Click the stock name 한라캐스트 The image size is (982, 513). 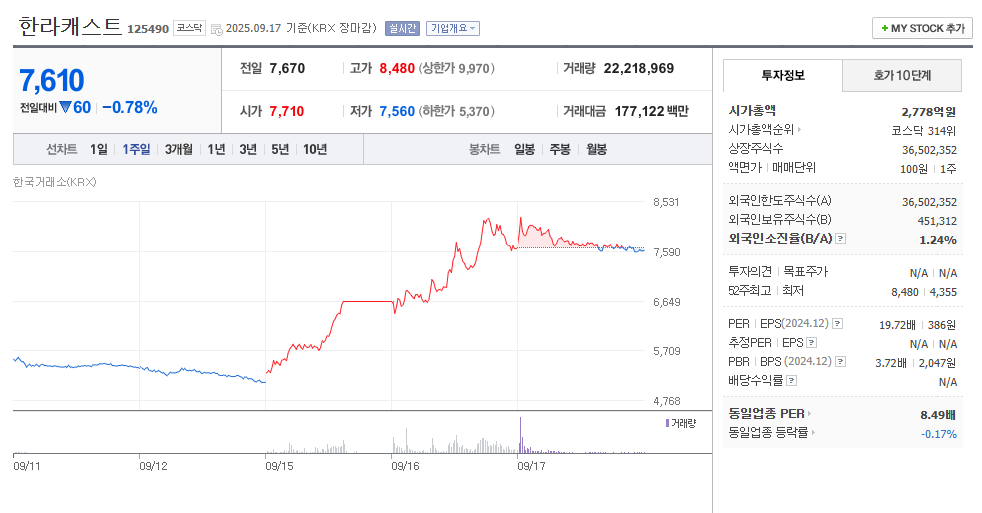[70, 27]
